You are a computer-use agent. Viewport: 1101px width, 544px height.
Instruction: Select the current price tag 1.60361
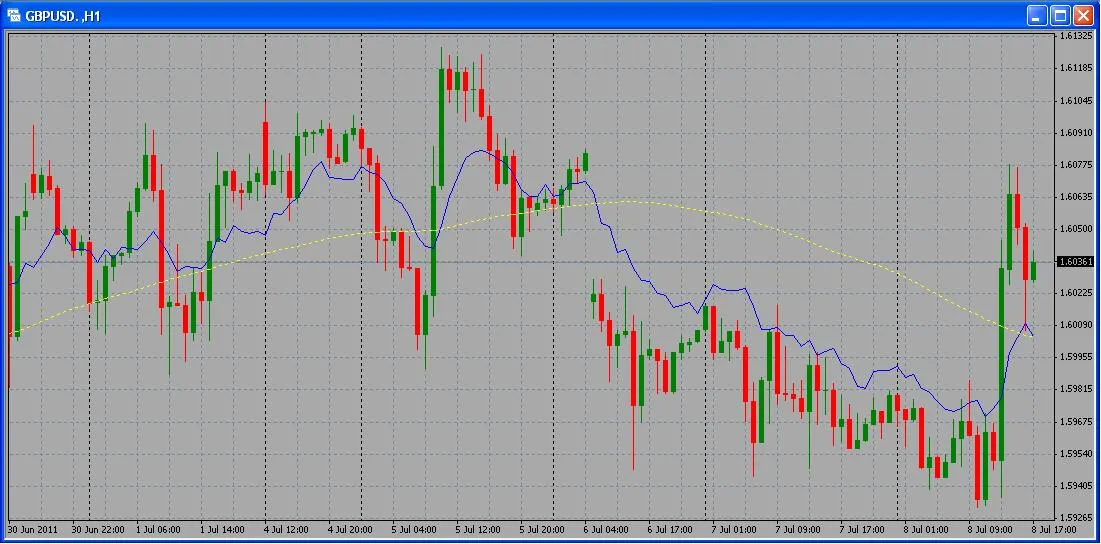[x=1075, y=262]
